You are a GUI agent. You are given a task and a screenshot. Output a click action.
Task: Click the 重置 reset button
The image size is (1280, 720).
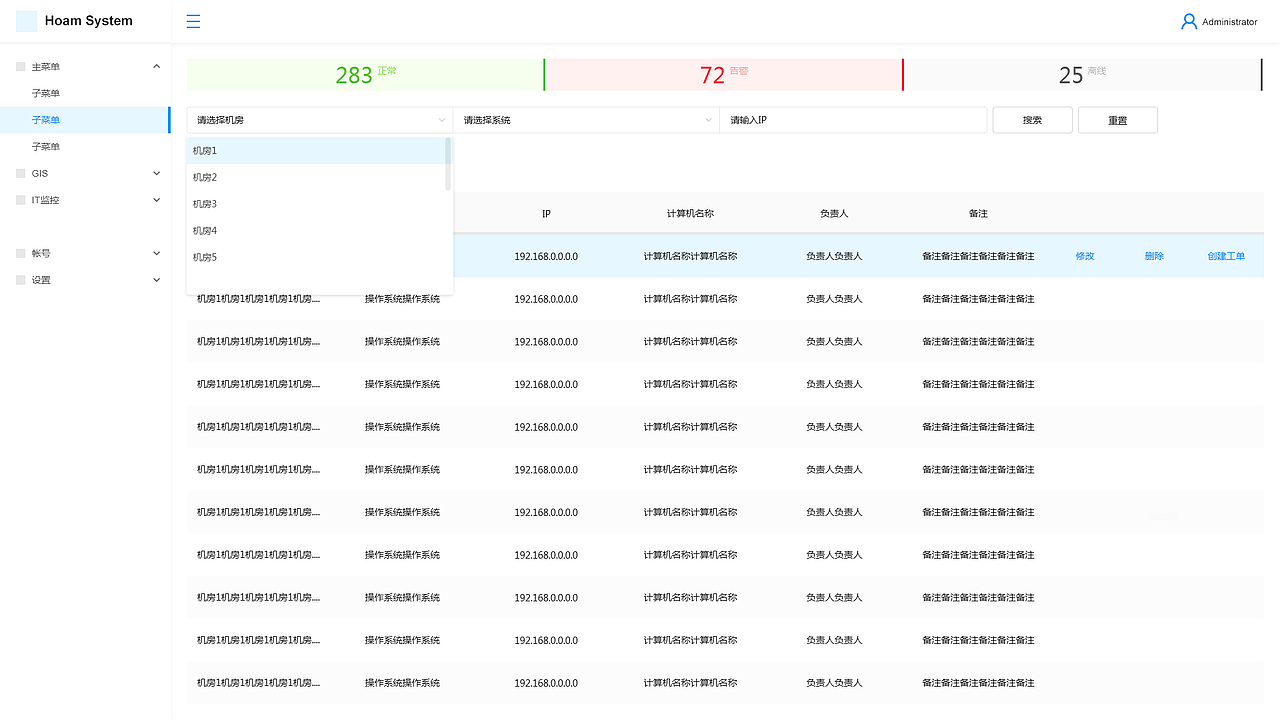(x=1118, y=120)
